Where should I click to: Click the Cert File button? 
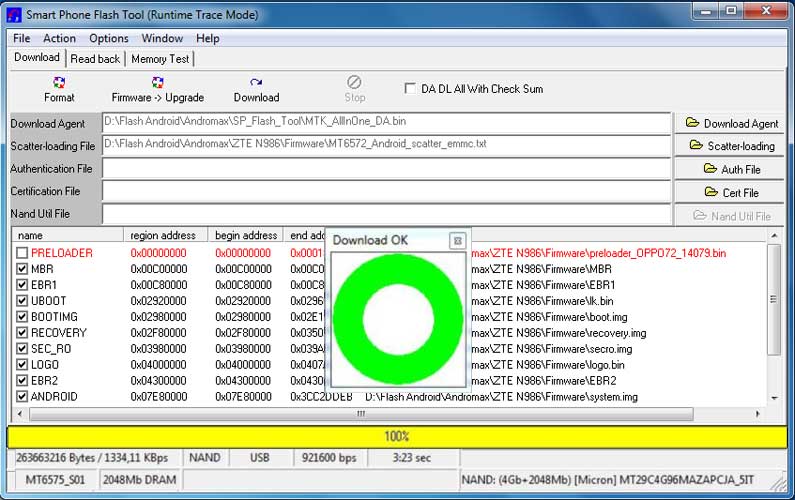(x=730, y=192)
